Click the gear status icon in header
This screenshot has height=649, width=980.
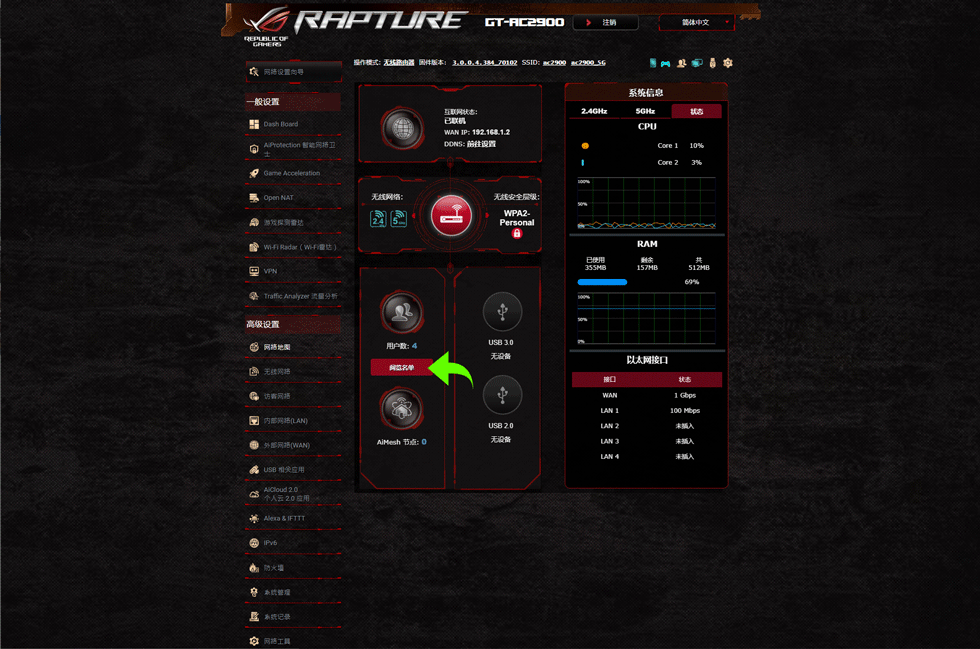click(728, 63)
